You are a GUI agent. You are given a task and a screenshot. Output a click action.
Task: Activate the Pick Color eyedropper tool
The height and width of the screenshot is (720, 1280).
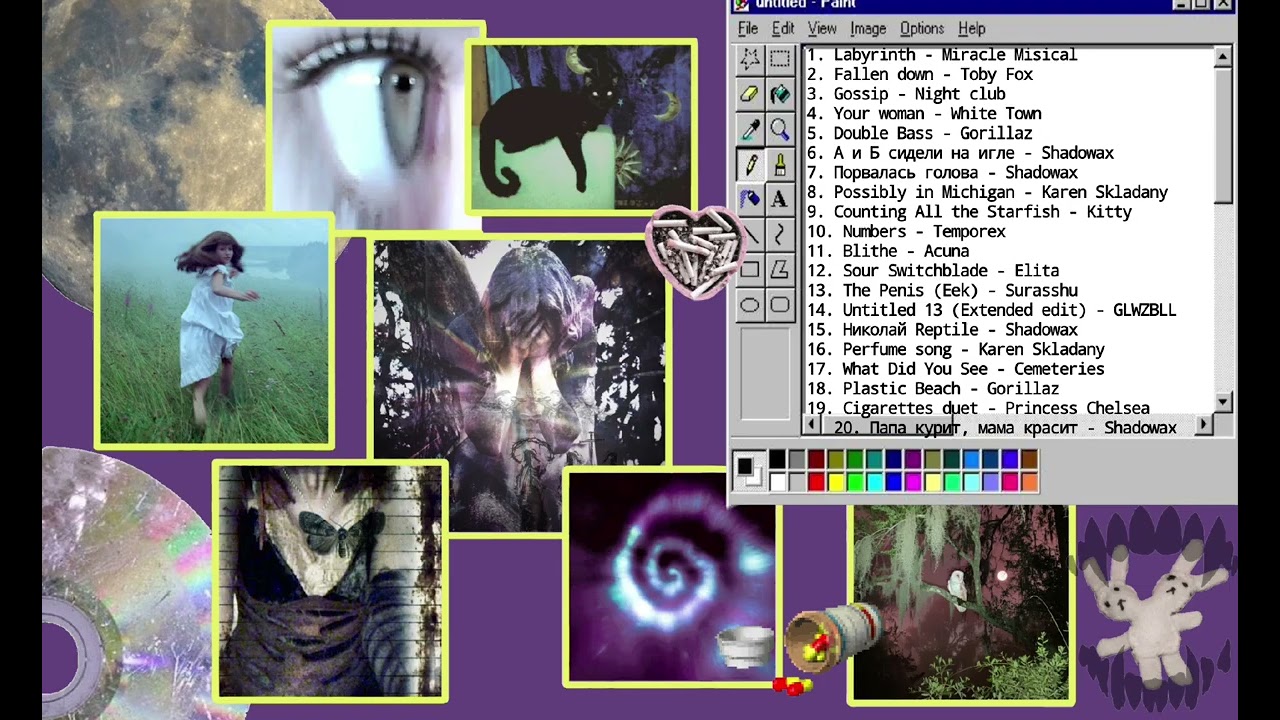tap(750, 129)
